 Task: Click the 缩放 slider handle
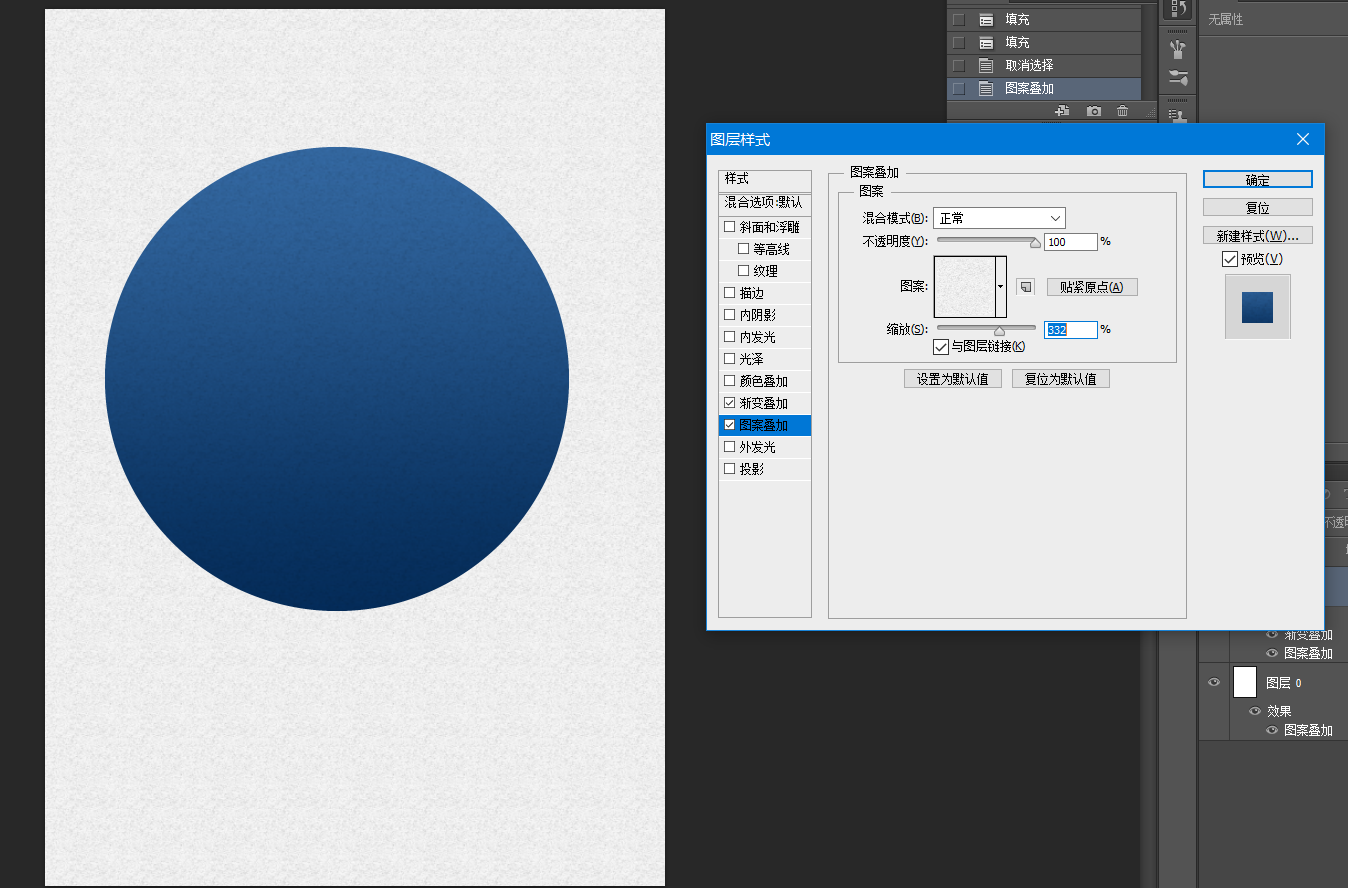(x=999, y=331)
